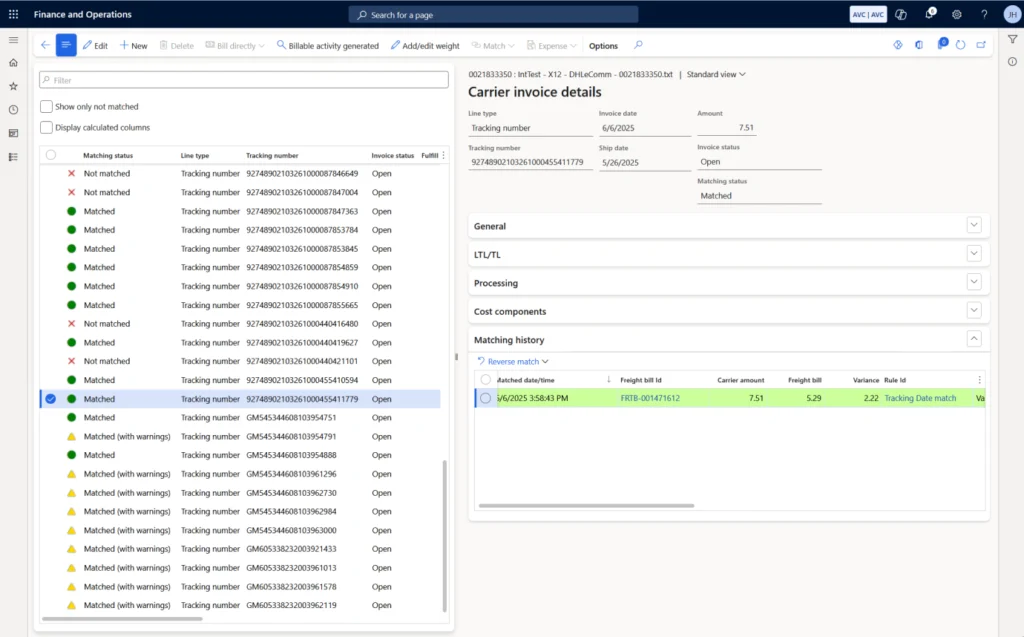The height and width of the screenshot is (637, 1024).
Task: Check Display calculated columns
Action: pos(45,127)
